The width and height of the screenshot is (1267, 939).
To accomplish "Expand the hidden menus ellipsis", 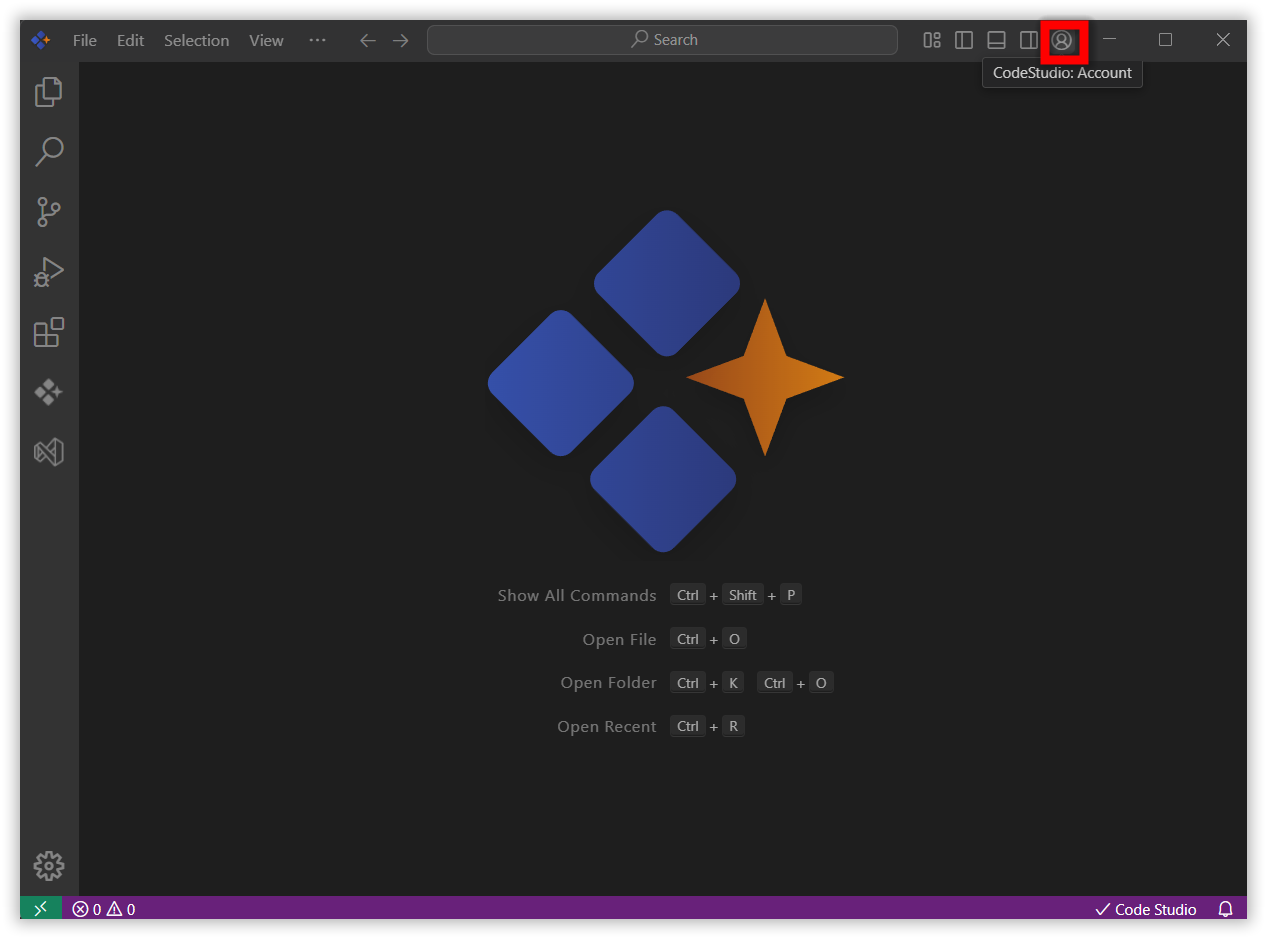I will coord(317,40).
